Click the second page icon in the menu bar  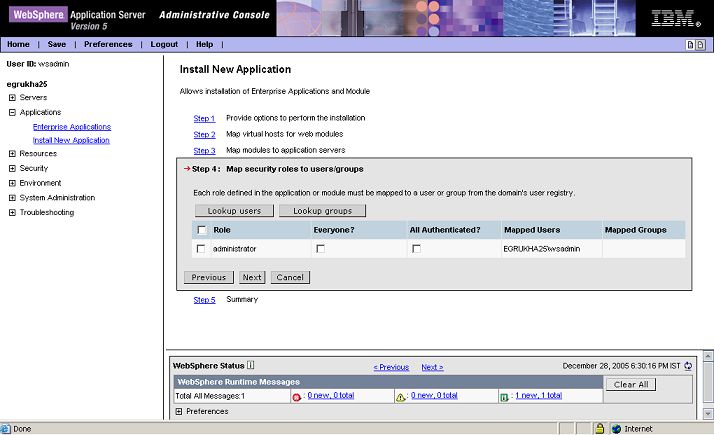point(700,45)
